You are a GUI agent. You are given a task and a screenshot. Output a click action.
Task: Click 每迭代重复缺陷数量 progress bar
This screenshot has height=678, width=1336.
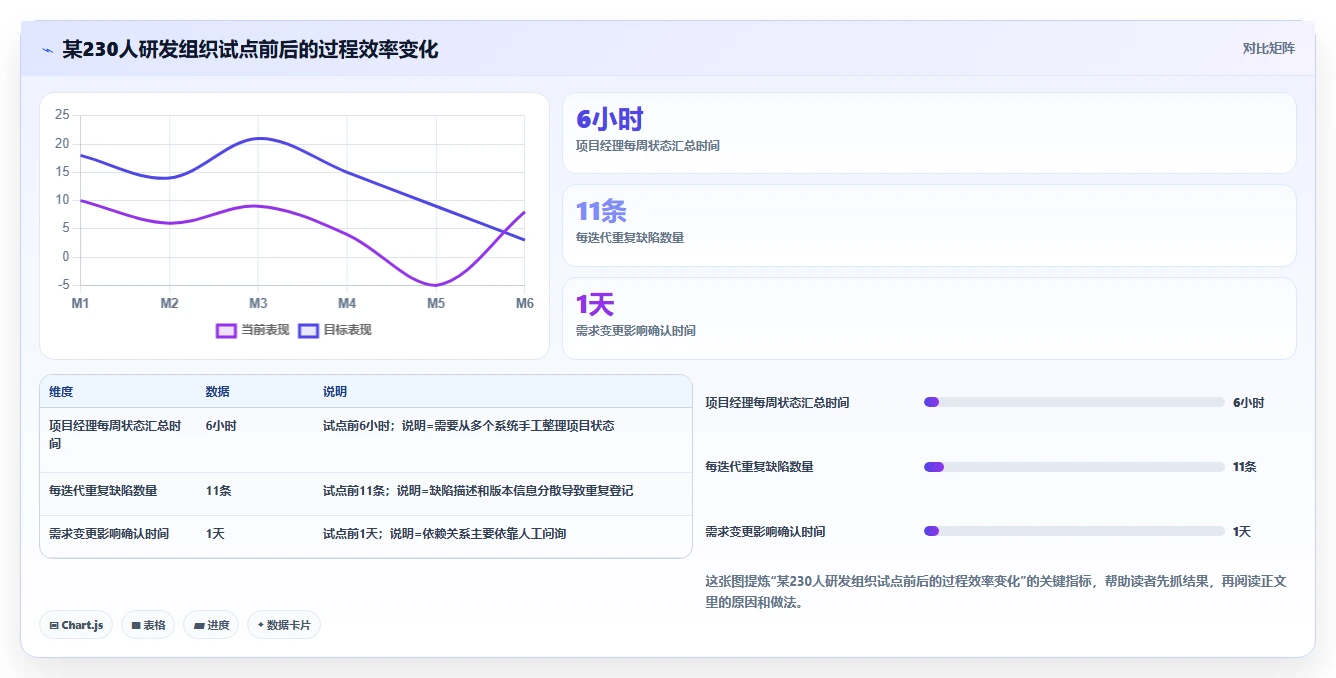(x=1074, y=467)
